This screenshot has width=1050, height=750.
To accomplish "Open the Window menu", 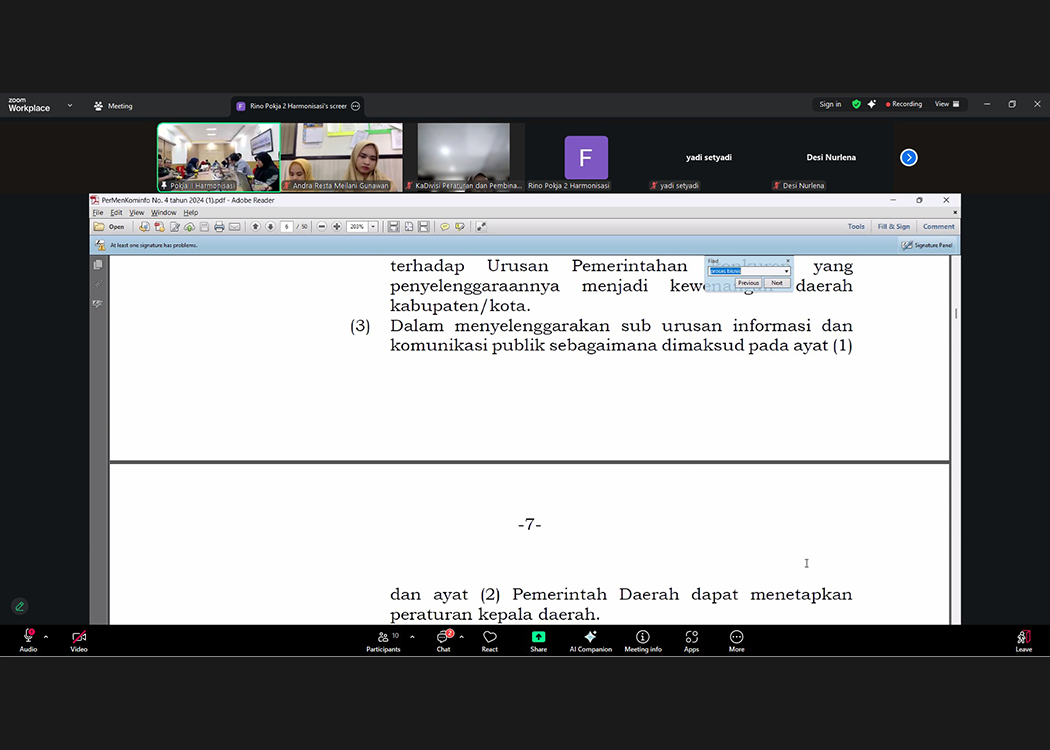I will [x=163, y=213].
